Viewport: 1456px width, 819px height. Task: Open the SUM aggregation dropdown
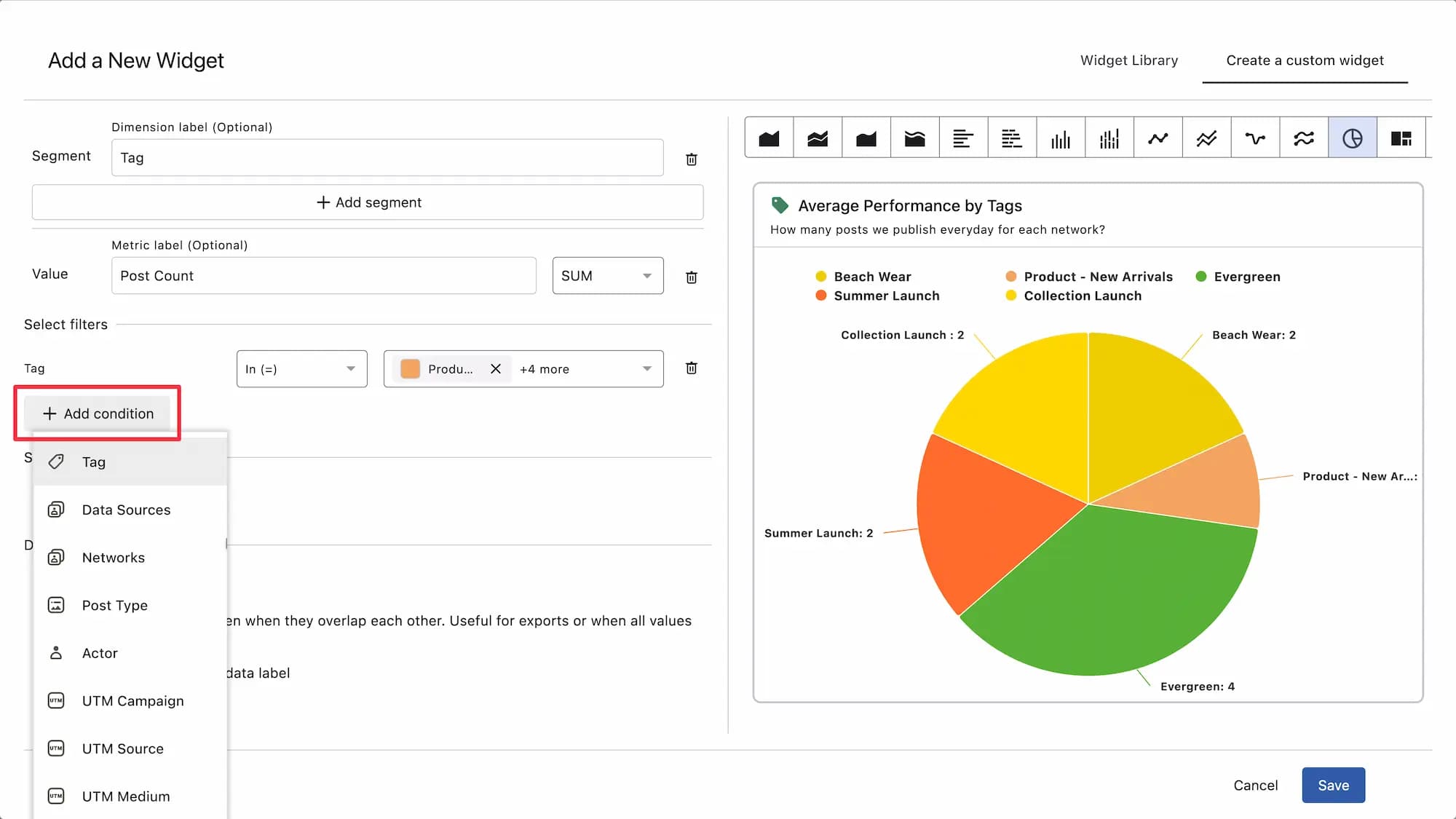[607, 276]
